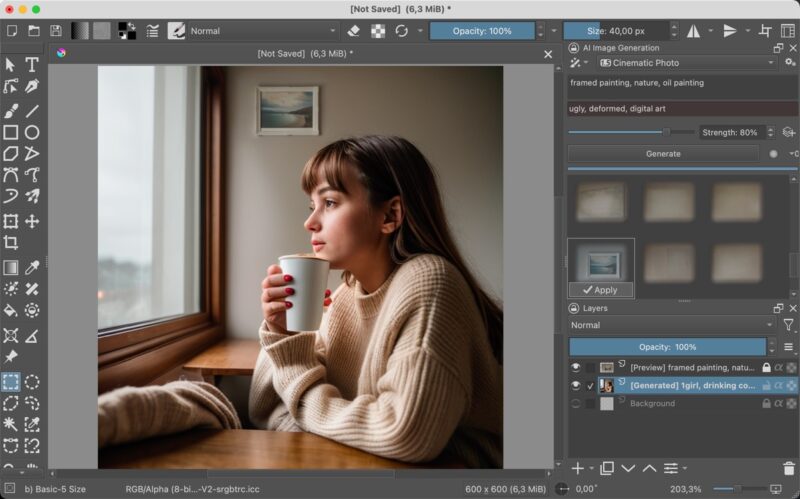
Task: Select the Crop tool
Action: pyautogui.click(x=11, y=242)
